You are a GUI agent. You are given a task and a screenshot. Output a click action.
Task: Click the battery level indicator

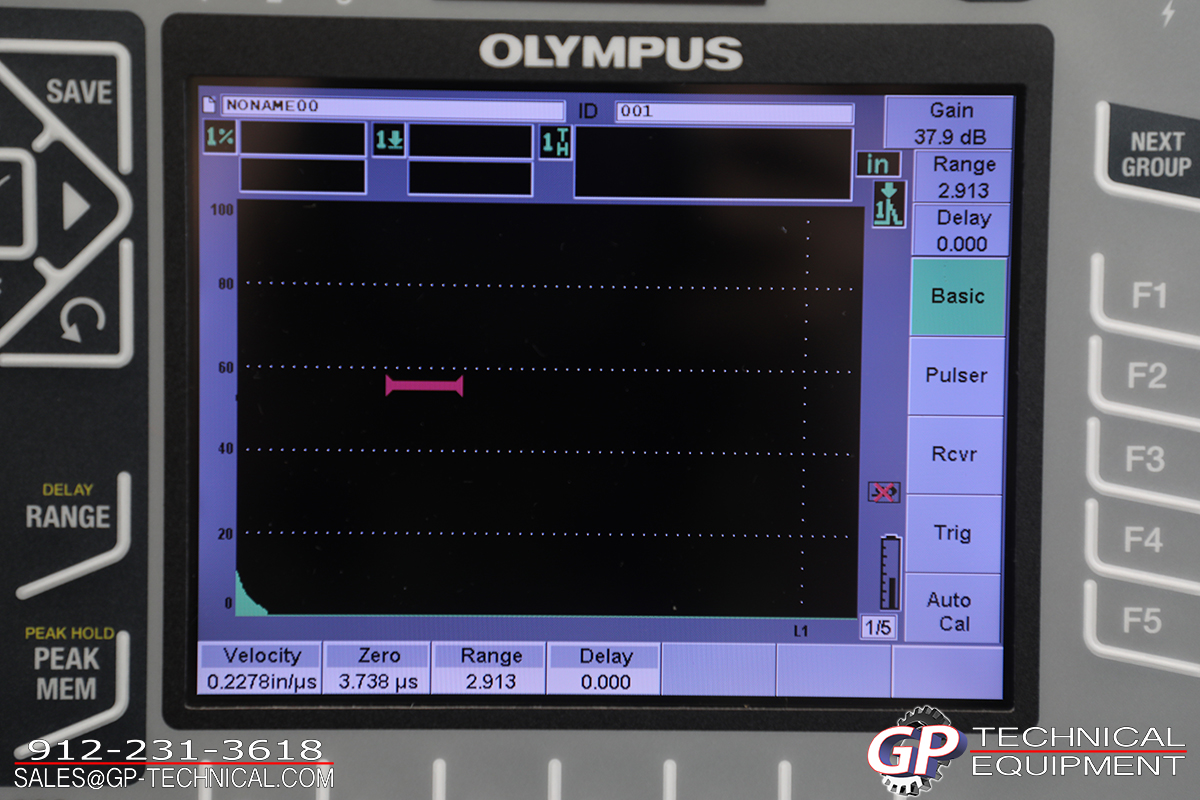889,571
